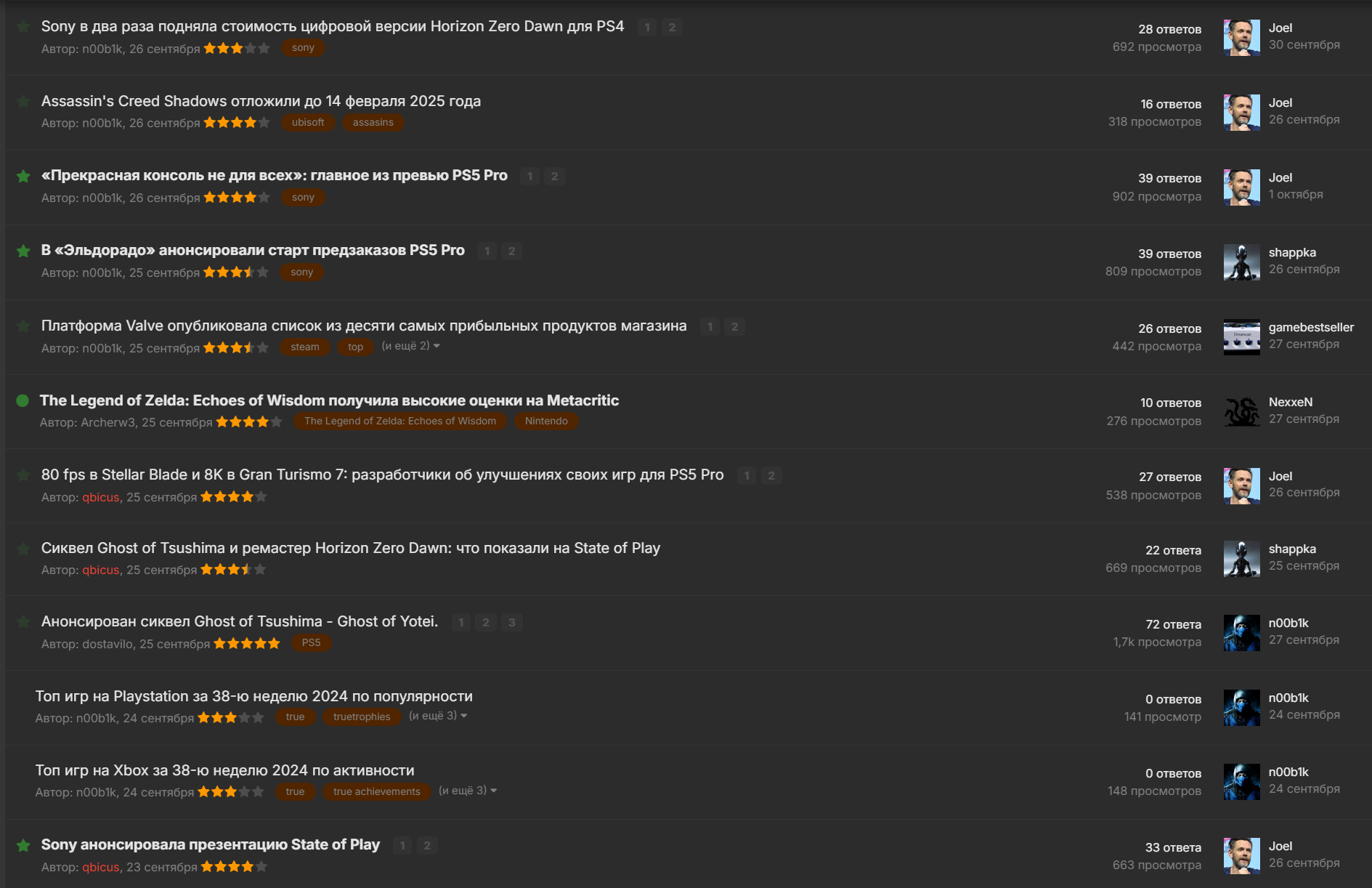The width and height of the screenshot is (1372, 888).
Task: Click the star icon beside the Horizon Zero Dawn topic
Action: [x=23, y=27]
